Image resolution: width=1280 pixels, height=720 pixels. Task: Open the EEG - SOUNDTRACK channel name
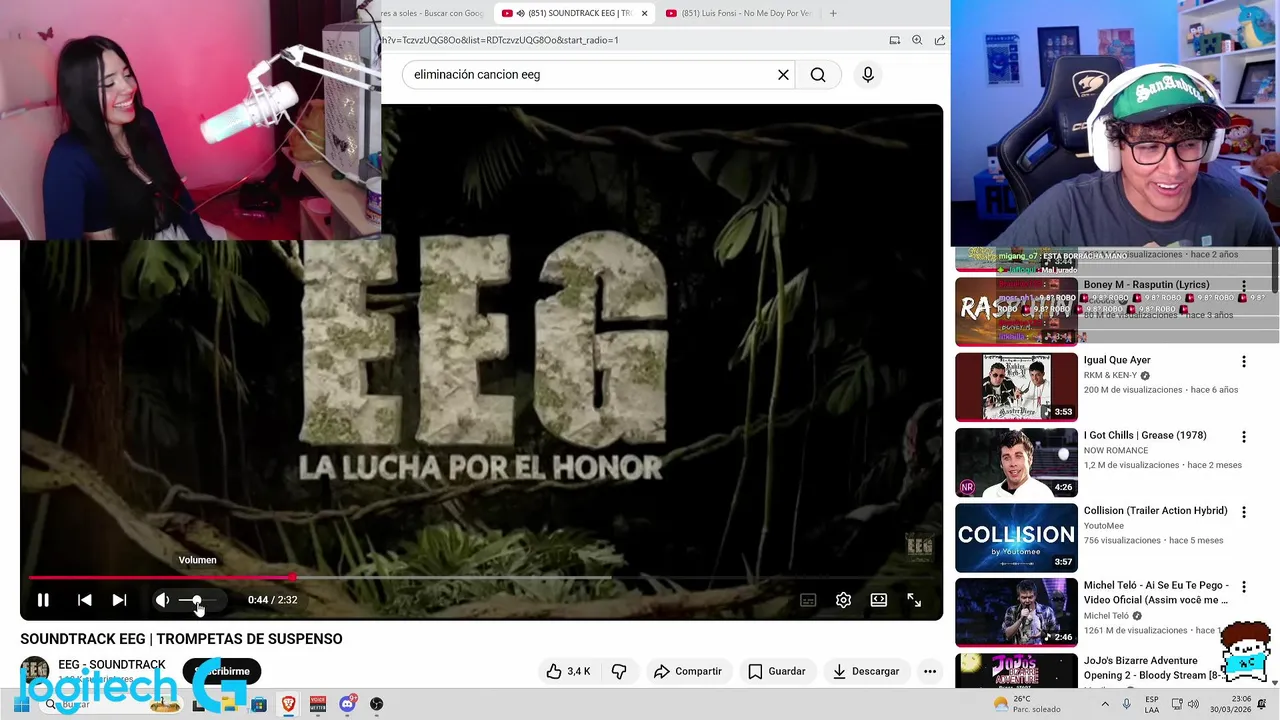pyautogui.click(x=112, y=665)
